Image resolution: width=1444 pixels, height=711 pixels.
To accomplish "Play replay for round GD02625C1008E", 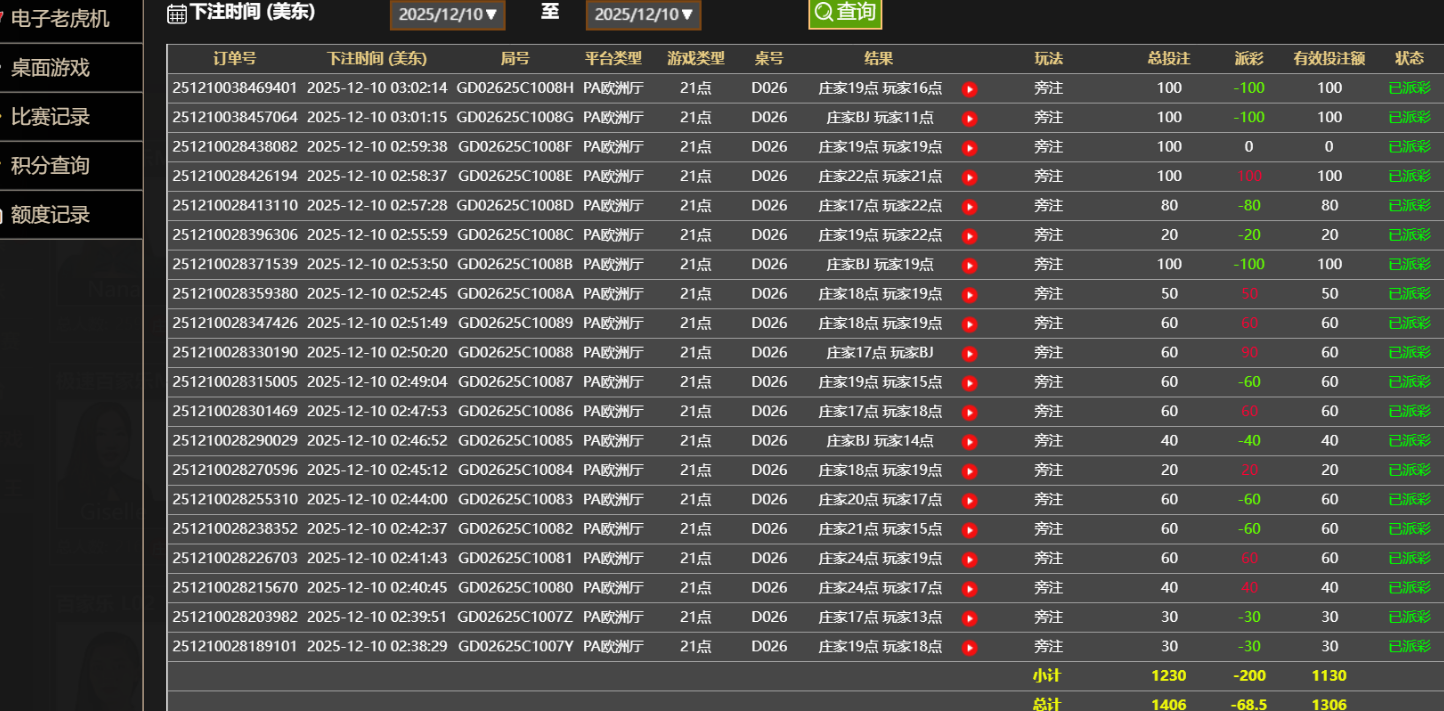I will tap(969, 178).
